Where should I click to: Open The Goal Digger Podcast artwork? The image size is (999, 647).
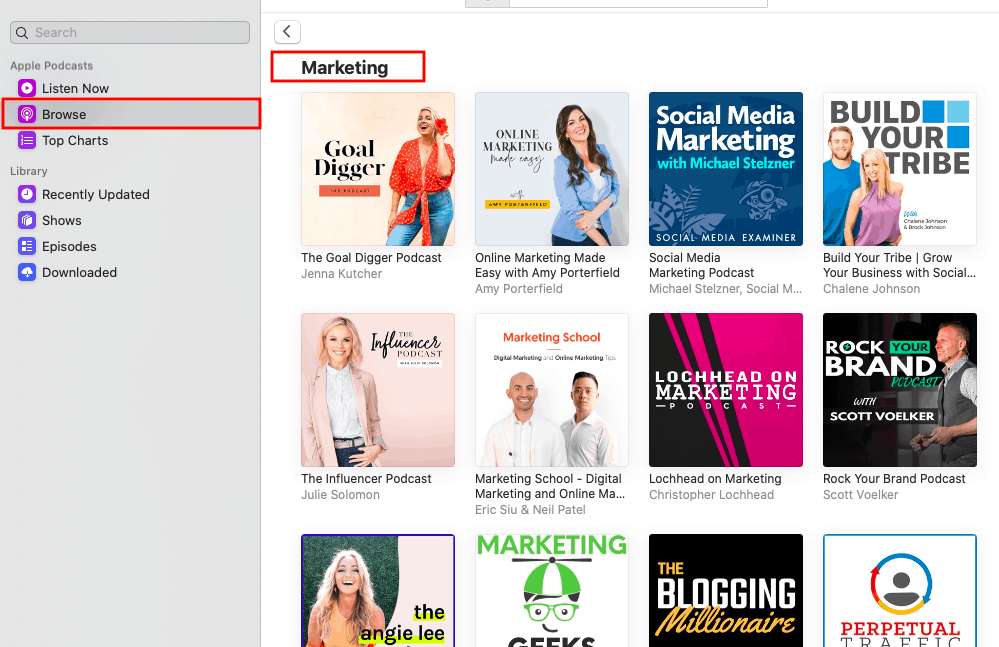pos(378,169)
